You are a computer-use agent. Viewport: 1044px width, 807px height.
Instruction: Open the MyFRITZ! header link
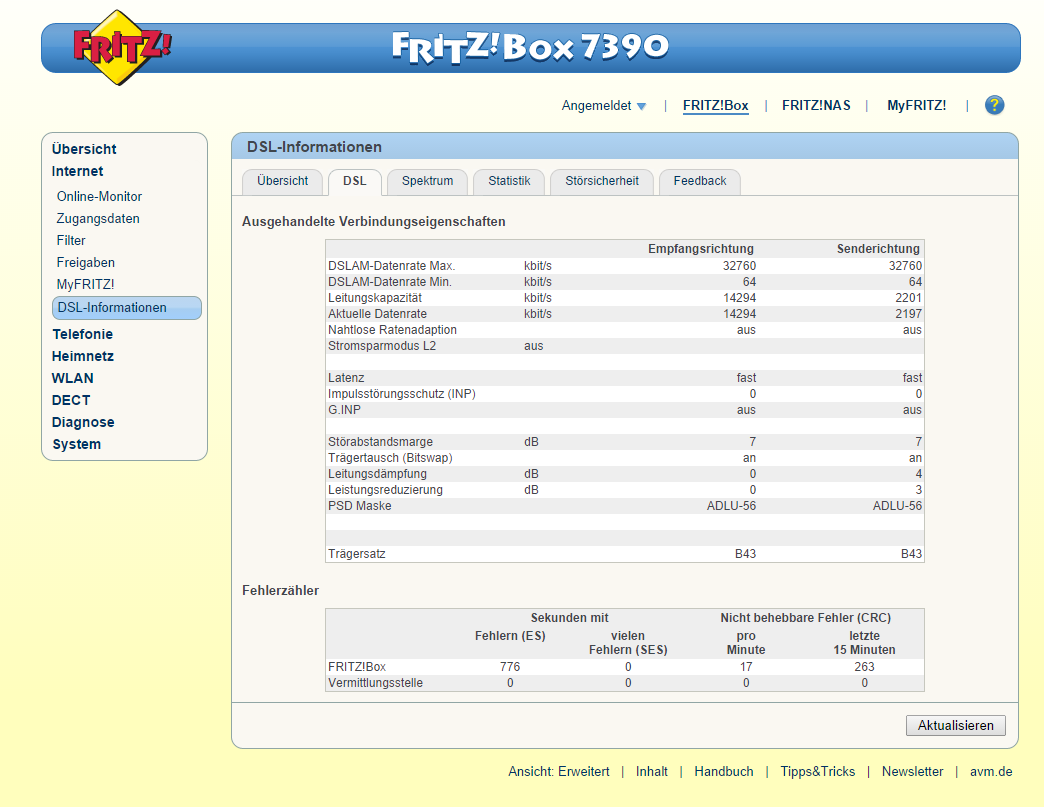[916, 105]
